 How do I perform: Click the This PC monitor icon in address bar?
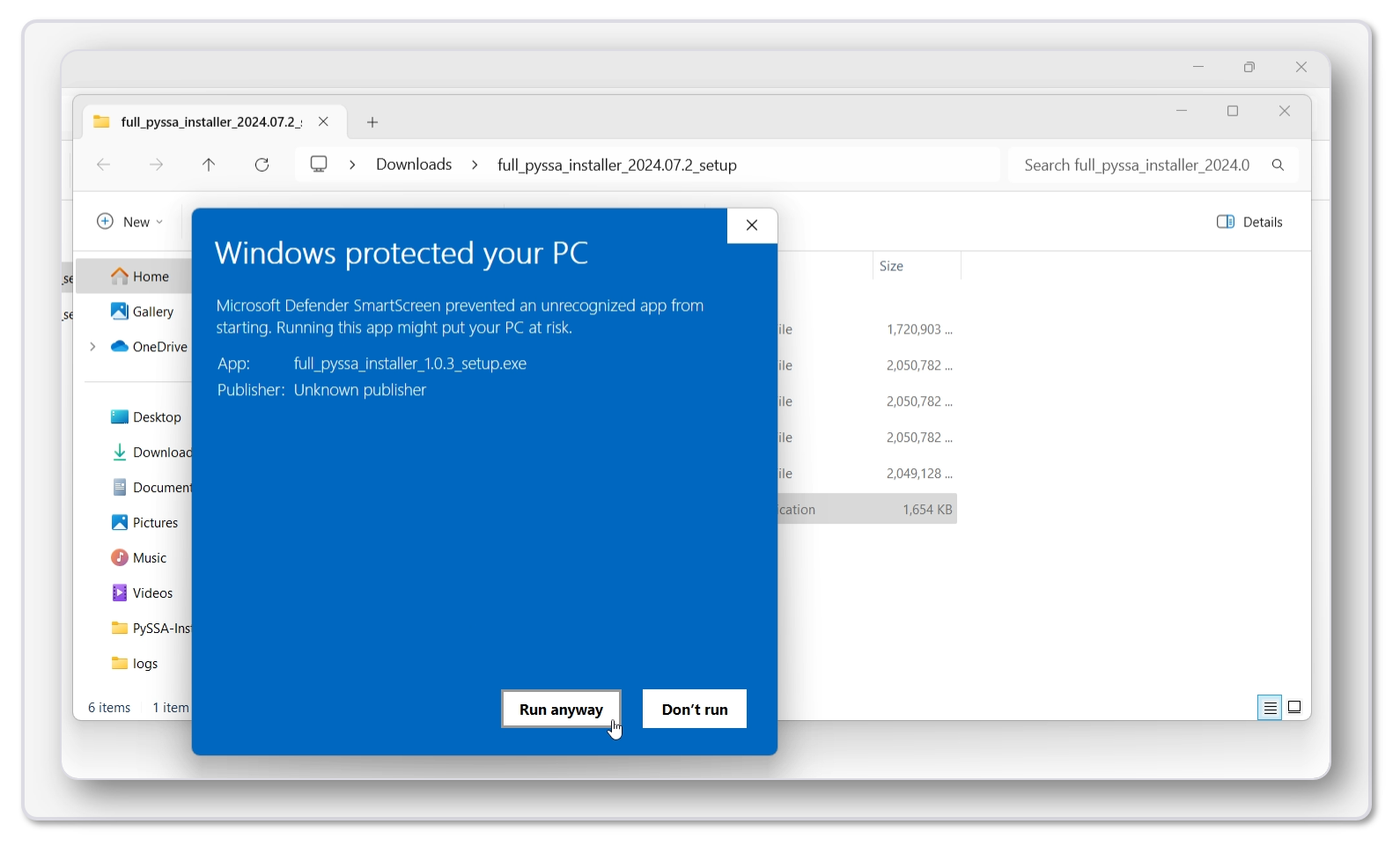319,165
